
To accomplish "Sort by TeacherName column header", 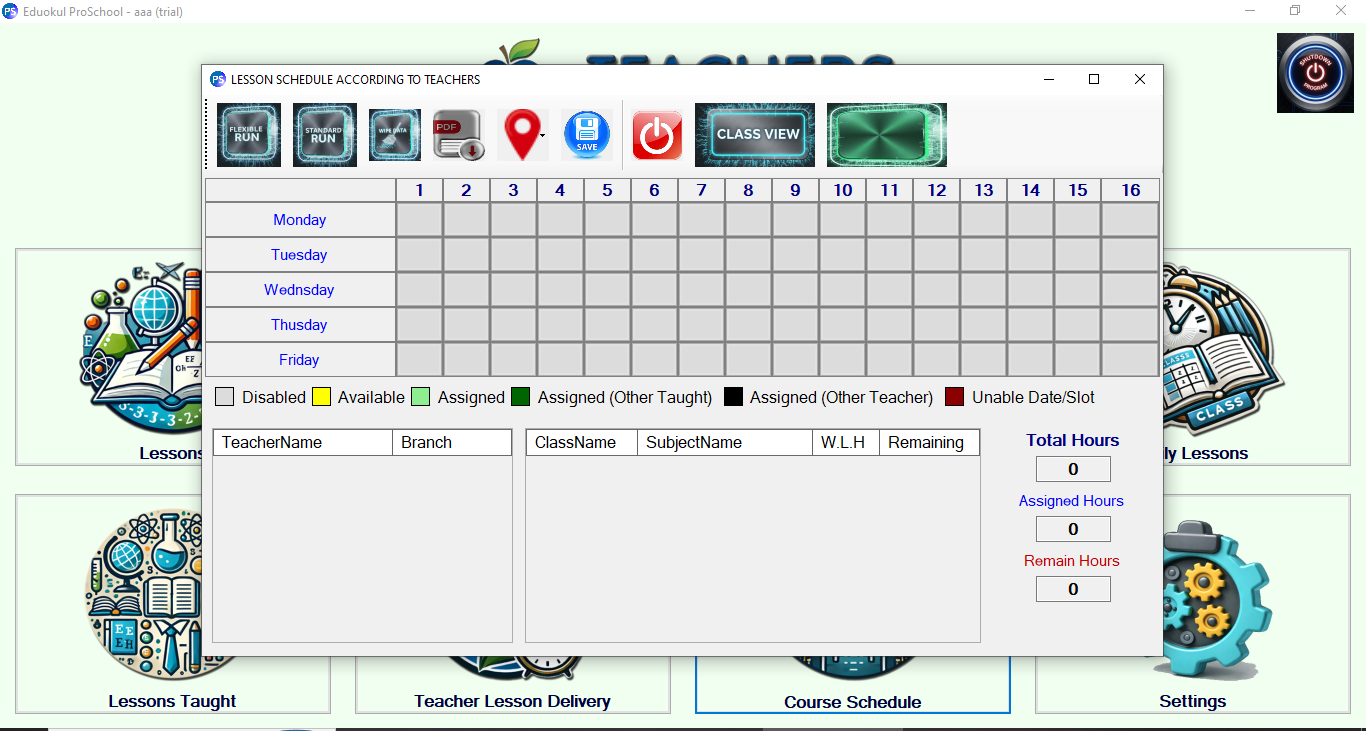I will coord(303,442).
